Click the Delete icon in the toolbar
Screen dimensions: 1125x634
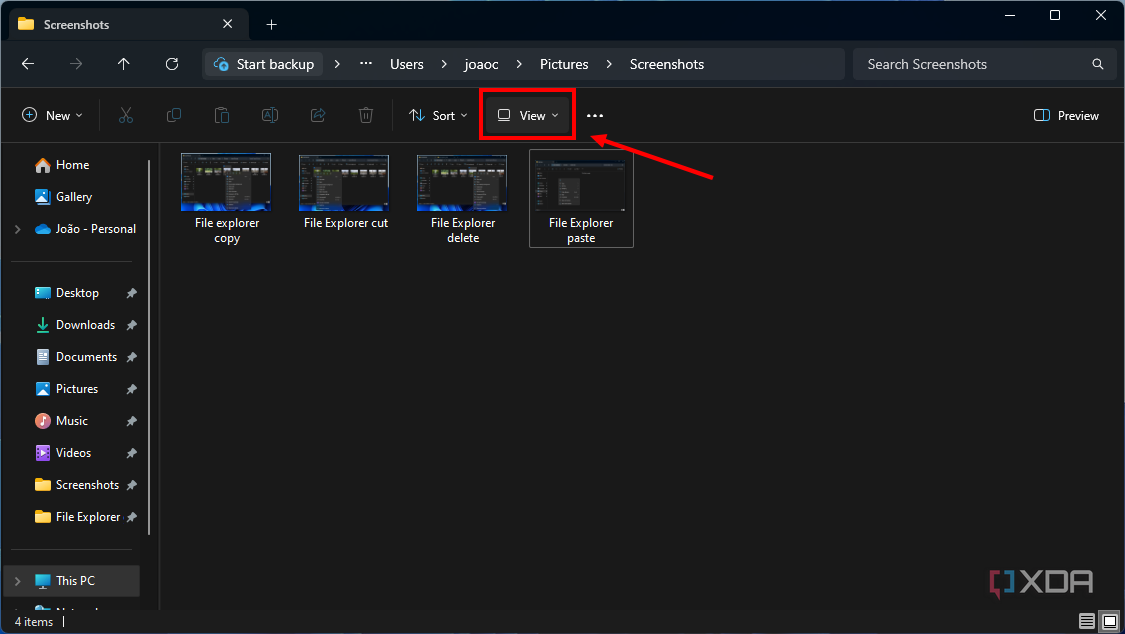365,115
